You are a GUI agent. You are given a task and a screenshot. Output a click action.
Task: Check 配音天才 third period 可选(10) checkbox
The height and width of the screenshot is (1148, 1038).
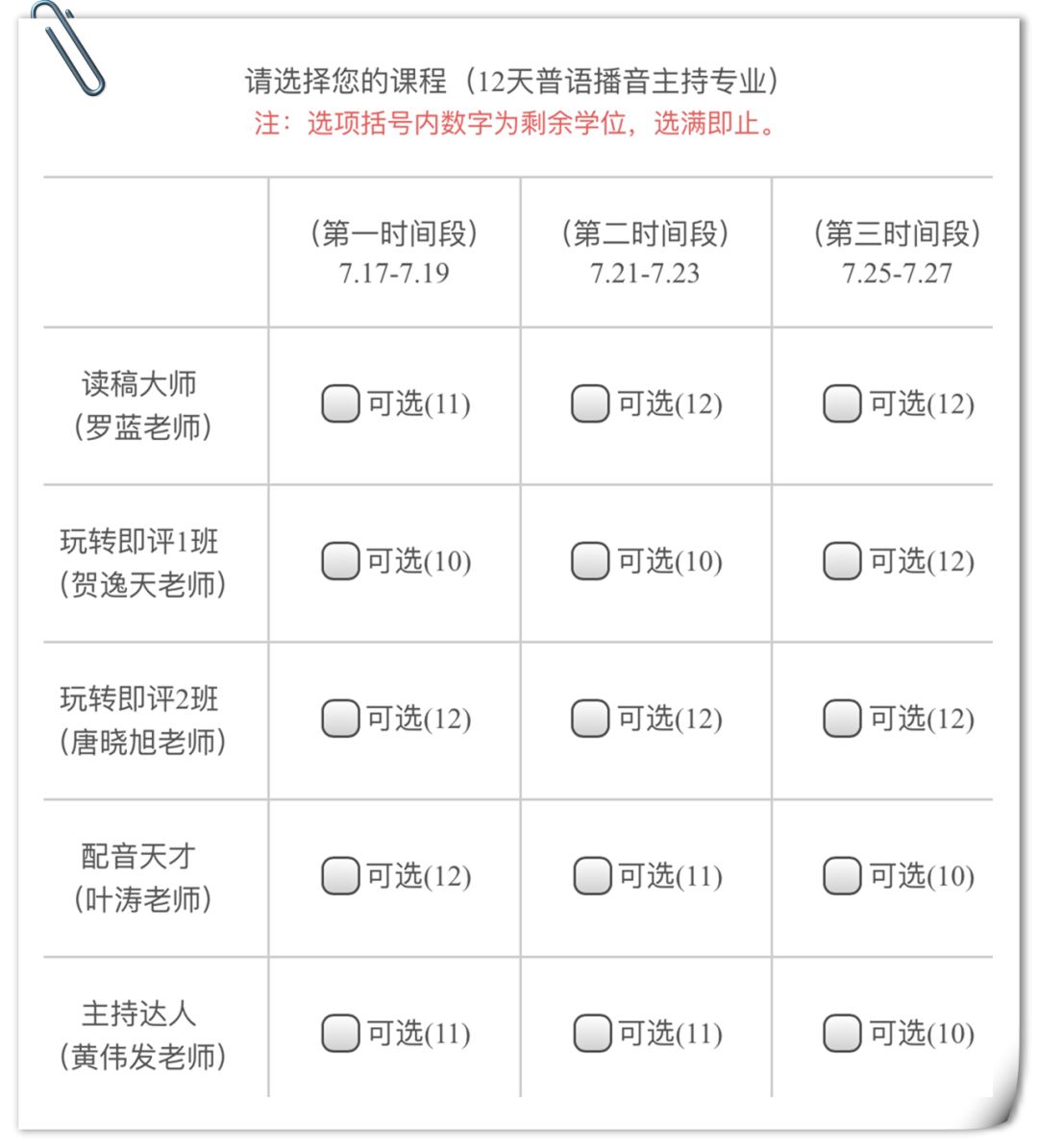842,875
